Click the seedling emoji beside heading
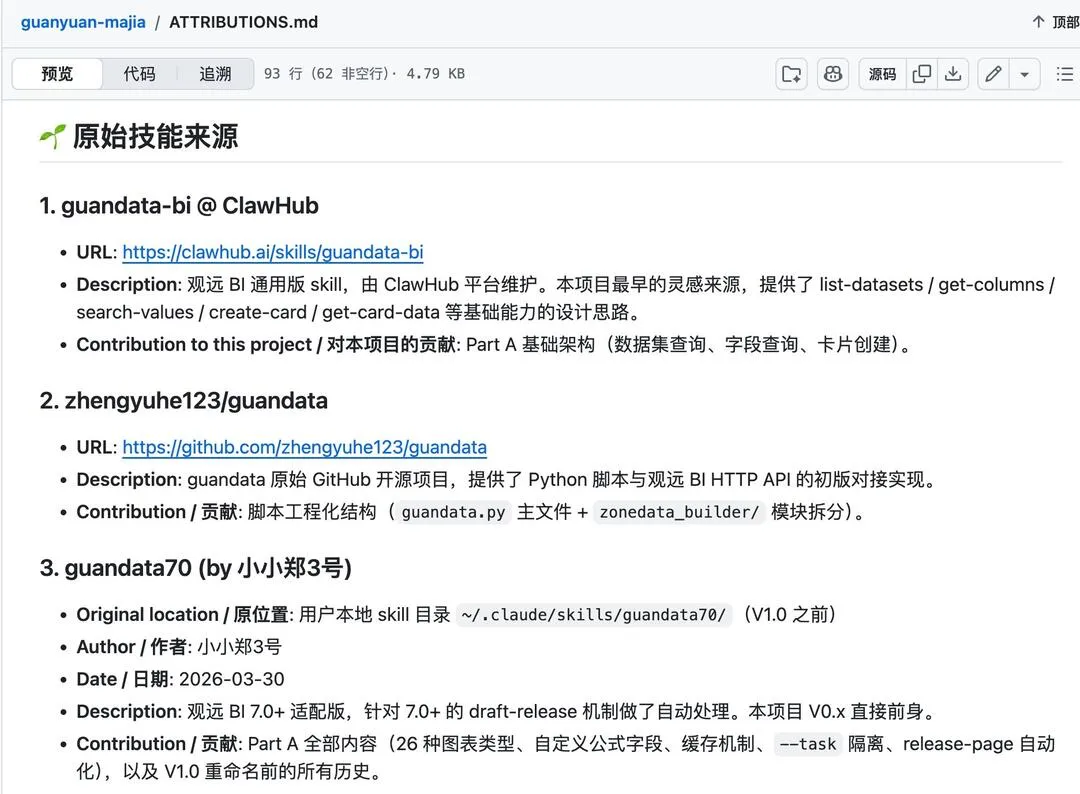This screenshot has width=1080, height=794. pyautogui.click(x=53, y=136)
